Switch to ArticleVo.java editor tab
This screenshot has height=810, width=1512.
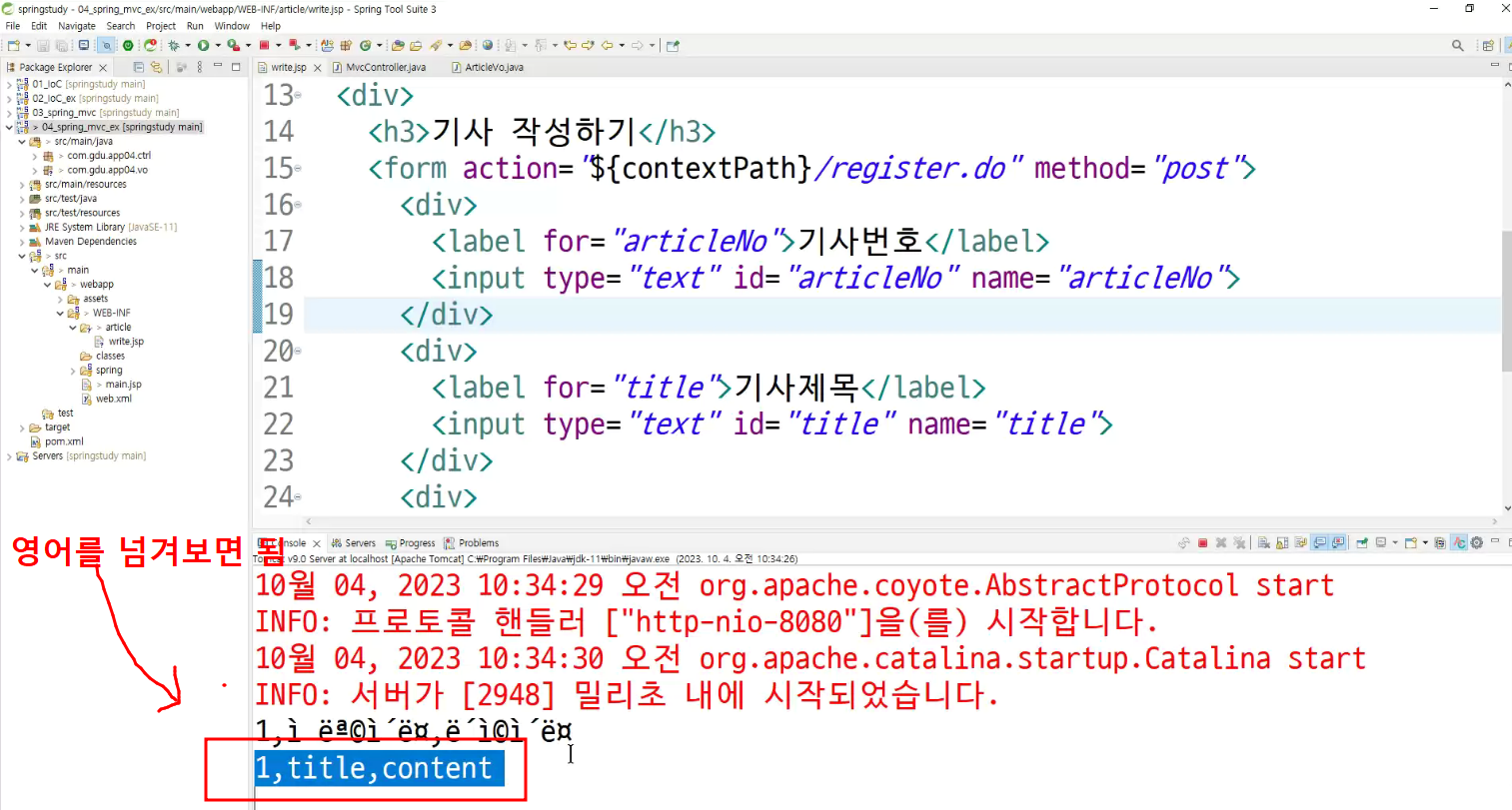coord(487,67)
